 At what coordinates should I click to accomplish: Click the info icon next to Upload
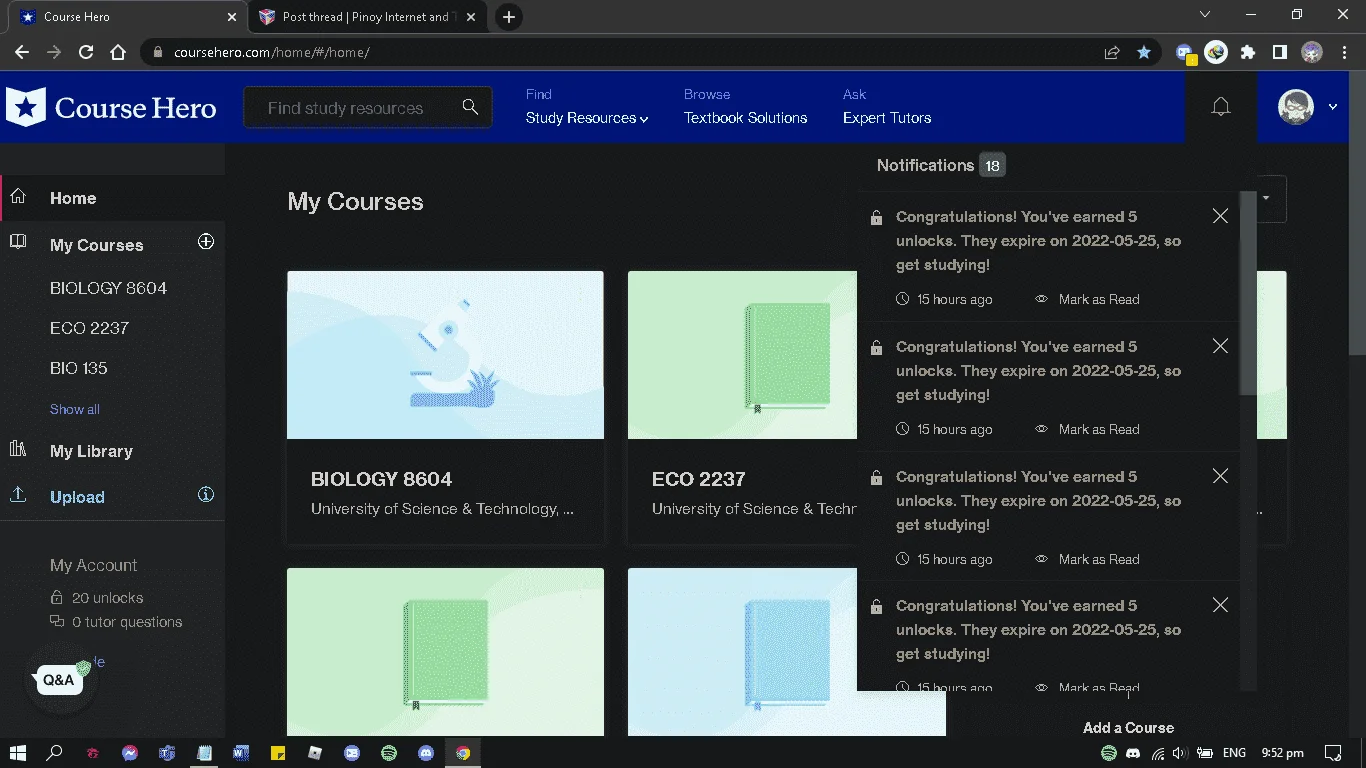(x=206, y=494)
